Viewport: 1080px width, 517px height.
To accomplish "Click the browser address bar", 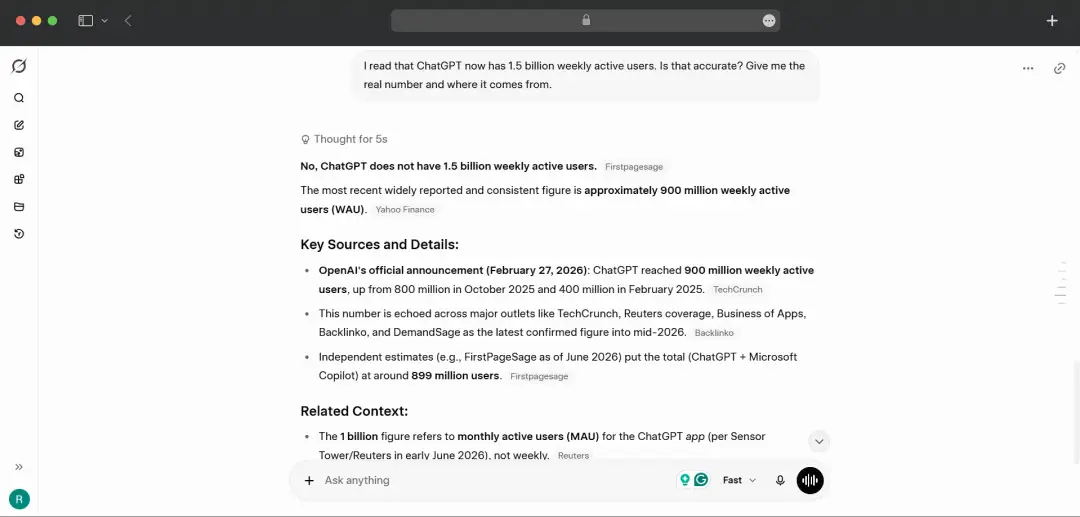I will [x=585, y=21].
